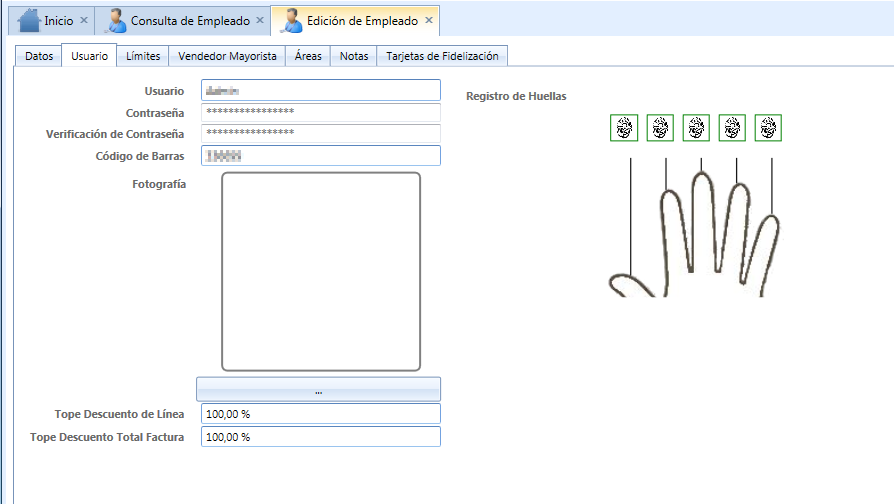Click the Tope Descuento de Línea field

coord(320,414)
